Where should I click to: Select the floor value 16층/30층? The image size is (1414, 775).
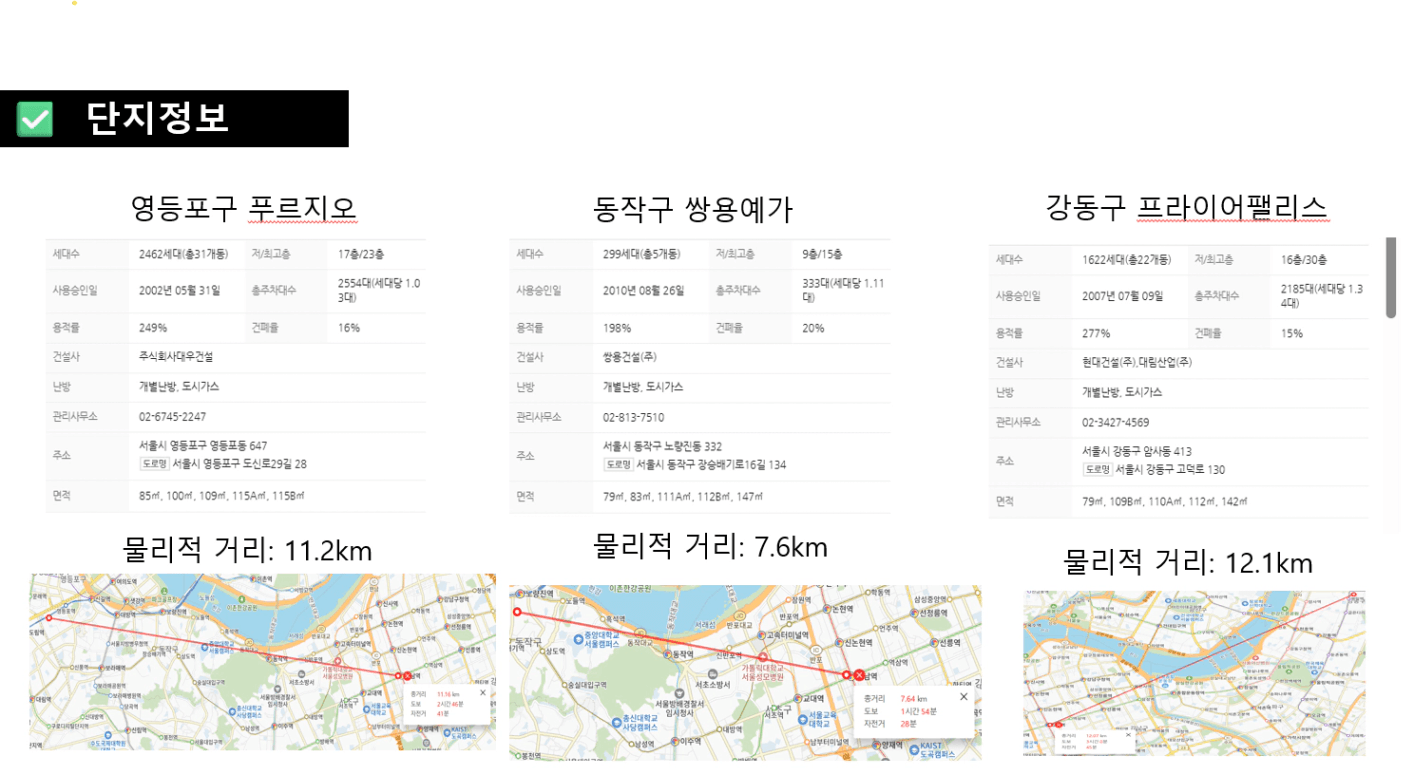pyautogui.click(x=1305, y=260)
